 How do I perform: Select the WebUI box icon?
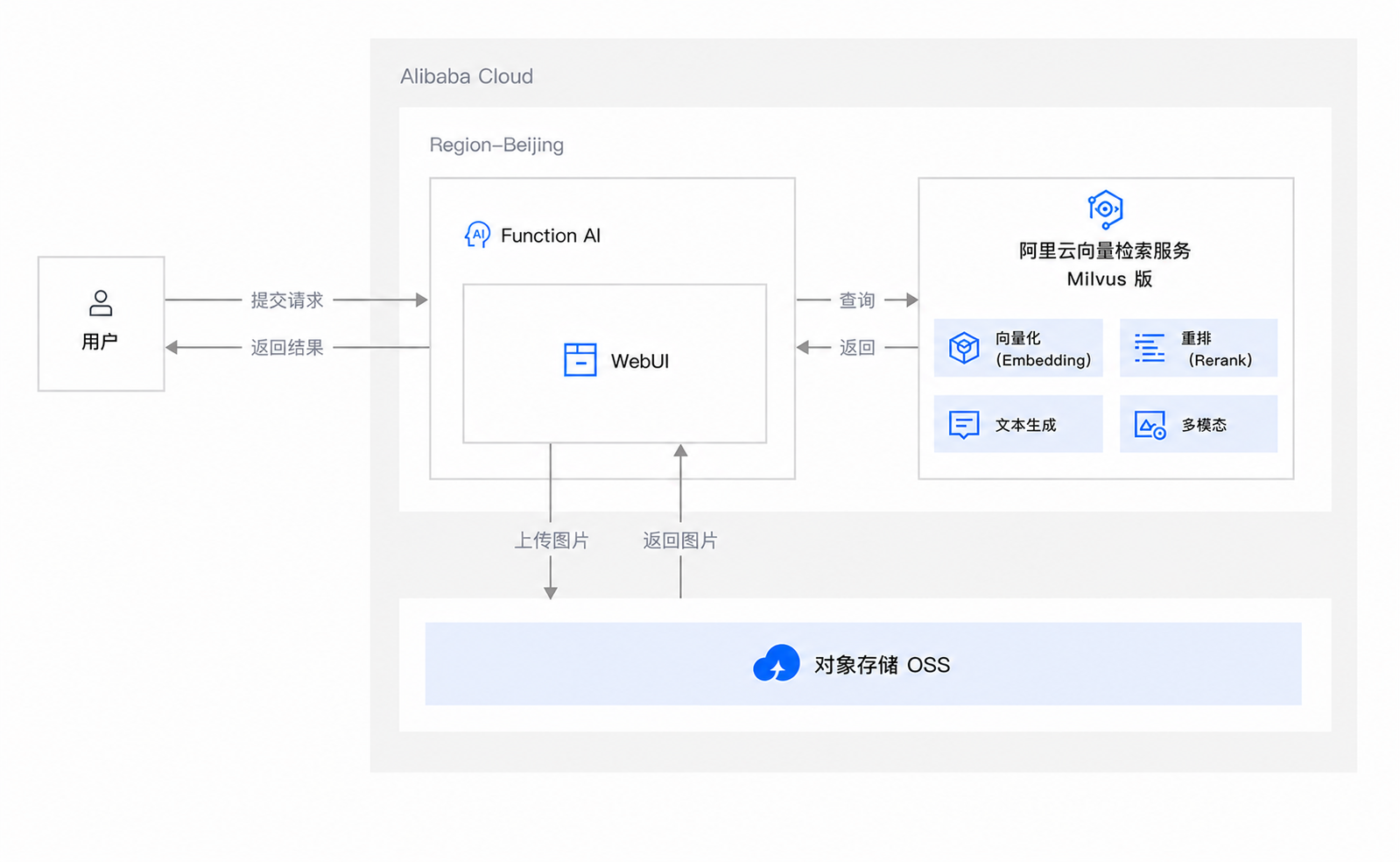coord(580,360)
